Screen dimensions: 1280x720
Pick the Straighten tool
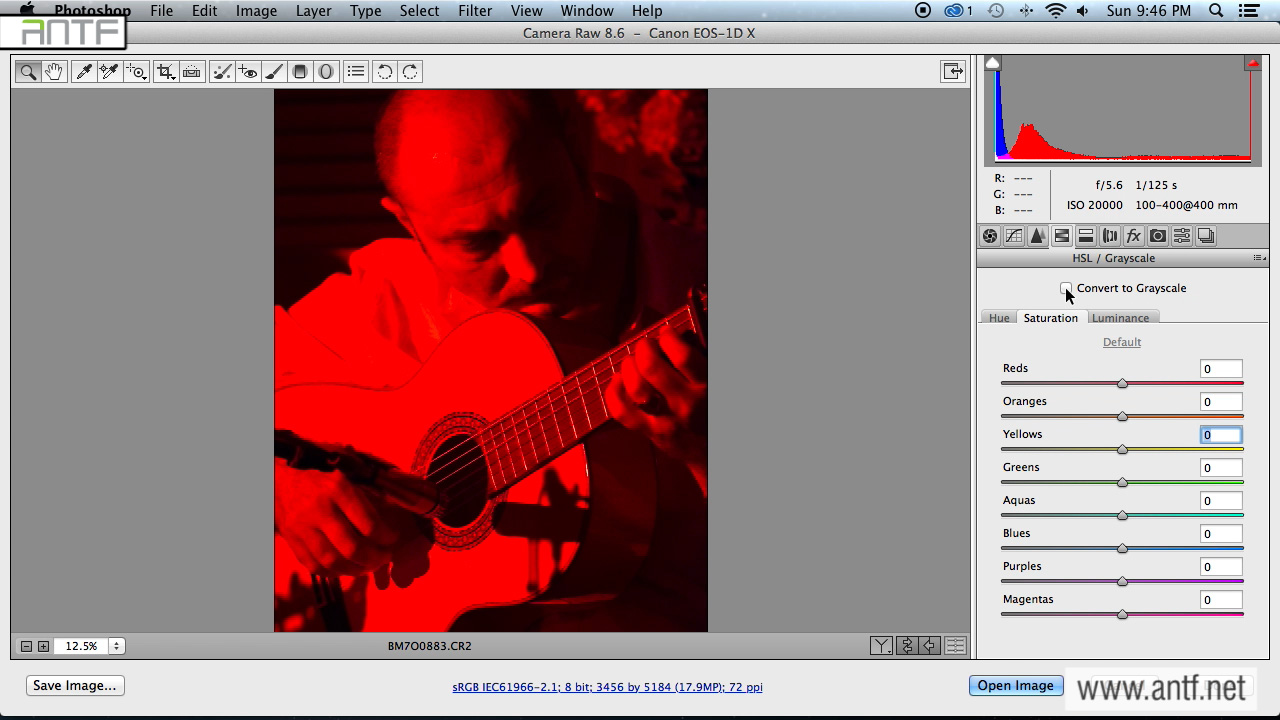point(192,71)
